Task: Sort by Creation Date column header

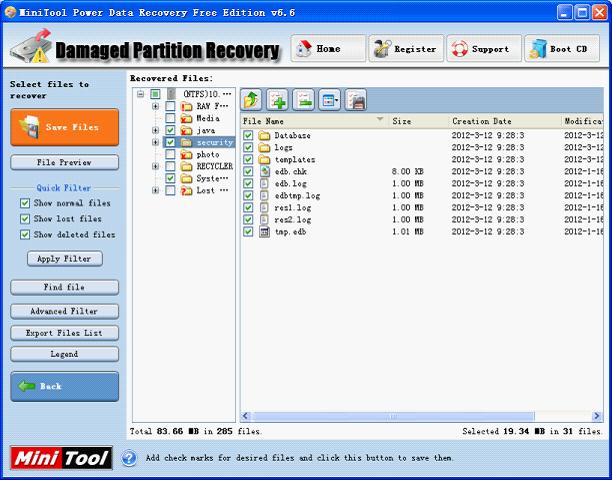Action: [x=505, y=121]
